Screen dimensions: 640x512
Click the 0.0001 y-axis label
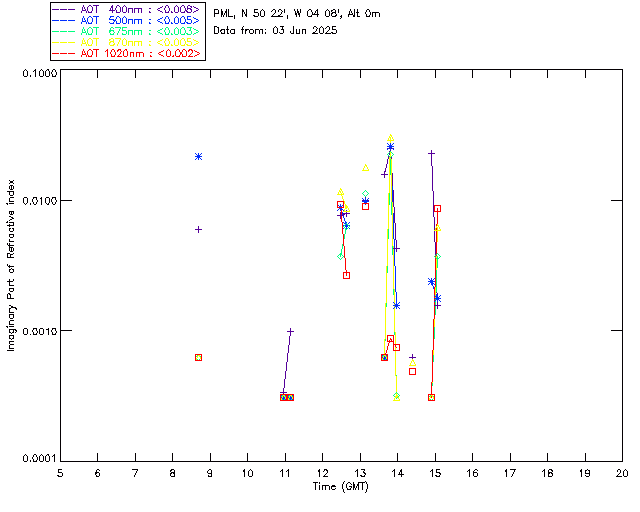pyautogui.click(x=40, y=459)
